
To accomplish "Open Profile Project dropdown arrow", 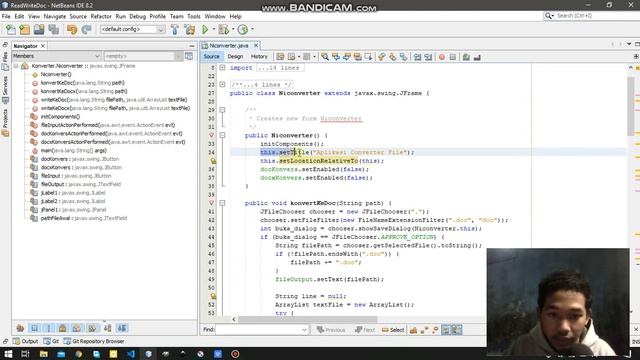I will click(x=252, y=29).
